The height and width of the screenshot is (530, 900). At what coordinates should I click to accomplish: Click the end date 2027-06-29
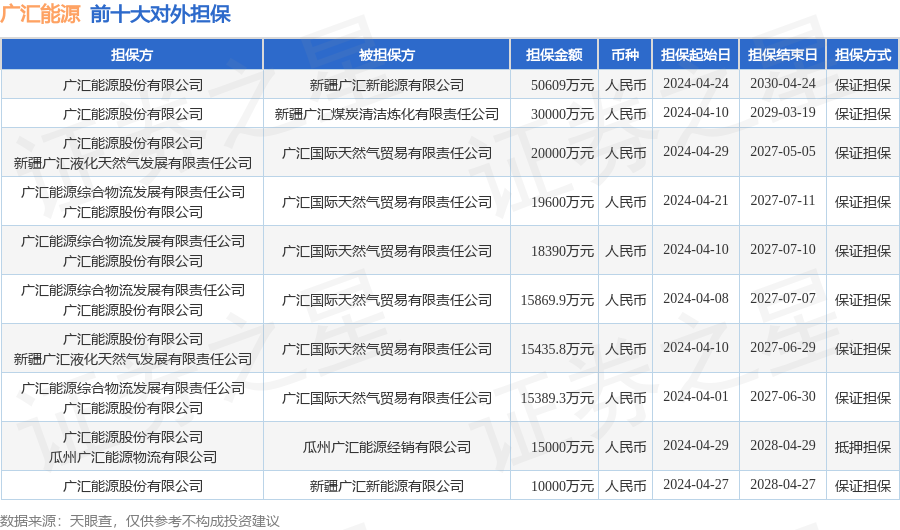point(782,347)
